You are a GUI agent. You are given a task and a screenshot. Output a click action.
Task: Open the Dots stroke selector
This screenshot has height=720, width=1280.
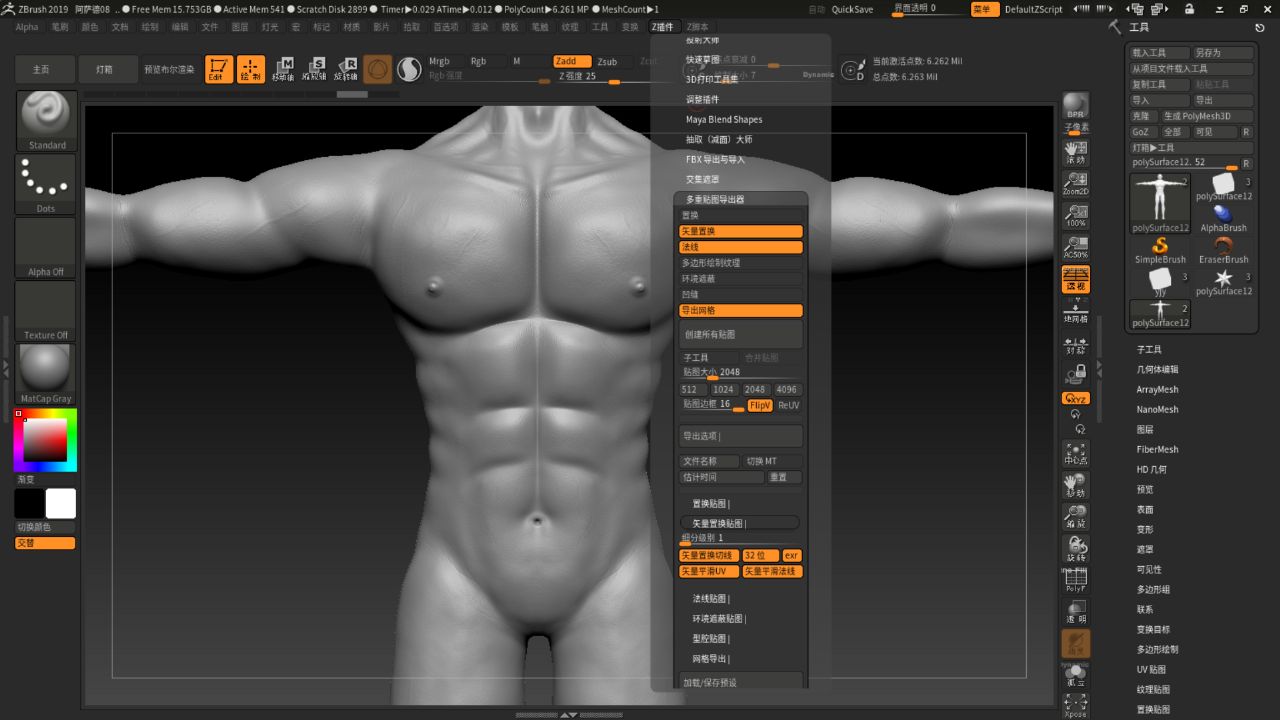coord(46,184)
